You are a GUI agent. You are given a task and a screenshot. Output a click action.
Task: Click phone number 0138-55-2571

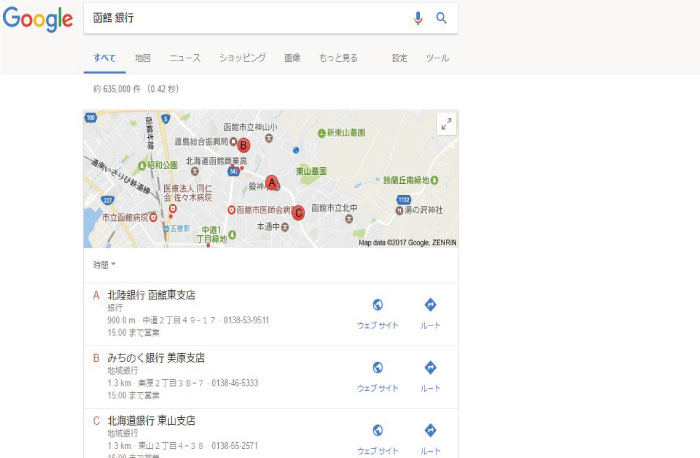(x=235, y=446)
